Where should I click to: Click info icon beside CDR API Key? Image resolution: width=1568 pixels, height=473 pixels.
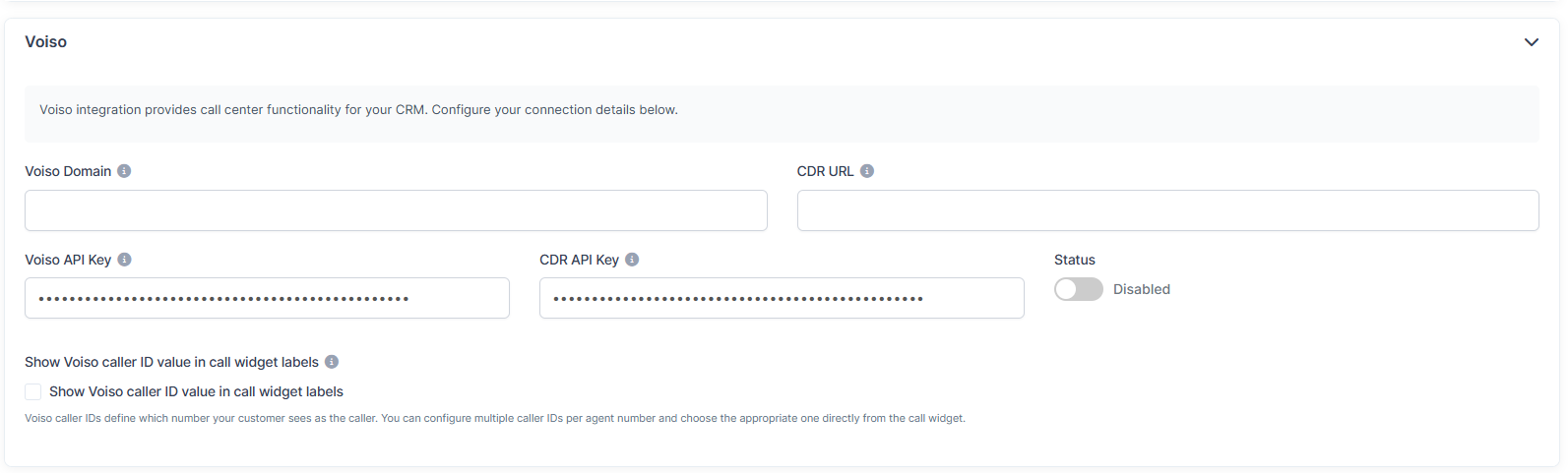[632, 260]
